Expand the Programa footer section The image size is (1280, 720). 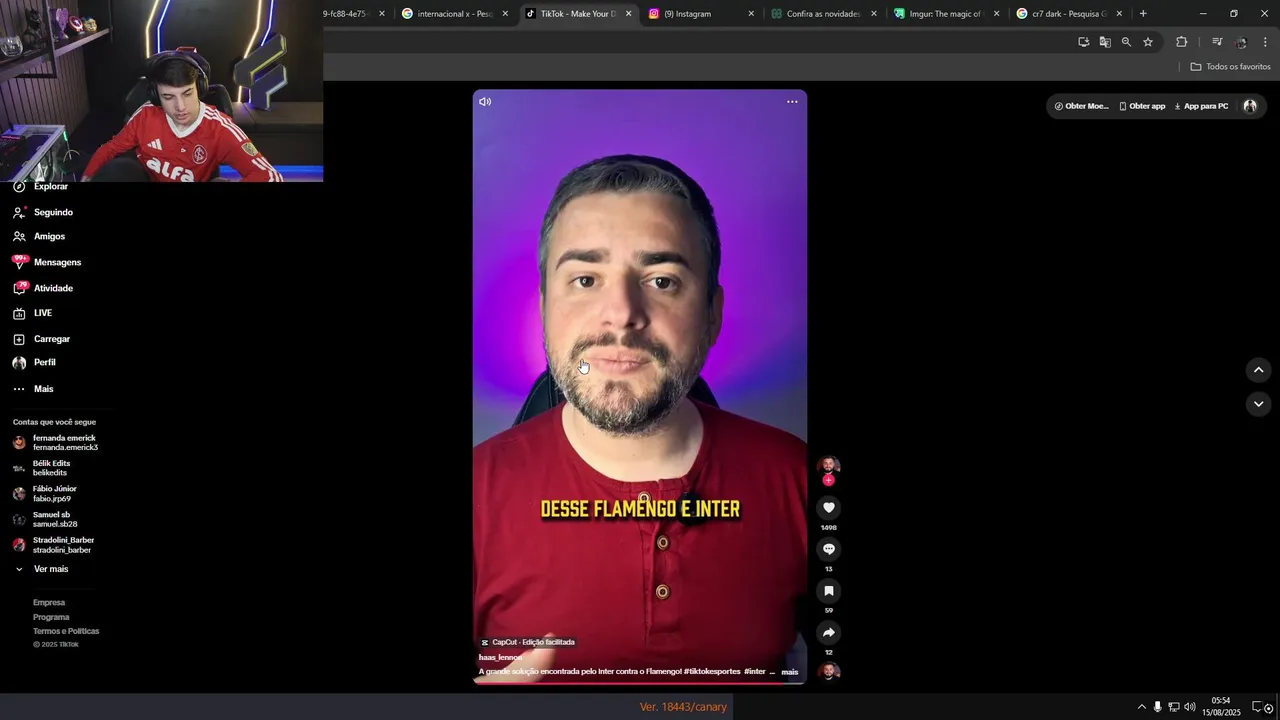pyautogui.click(x=51, y=617)
